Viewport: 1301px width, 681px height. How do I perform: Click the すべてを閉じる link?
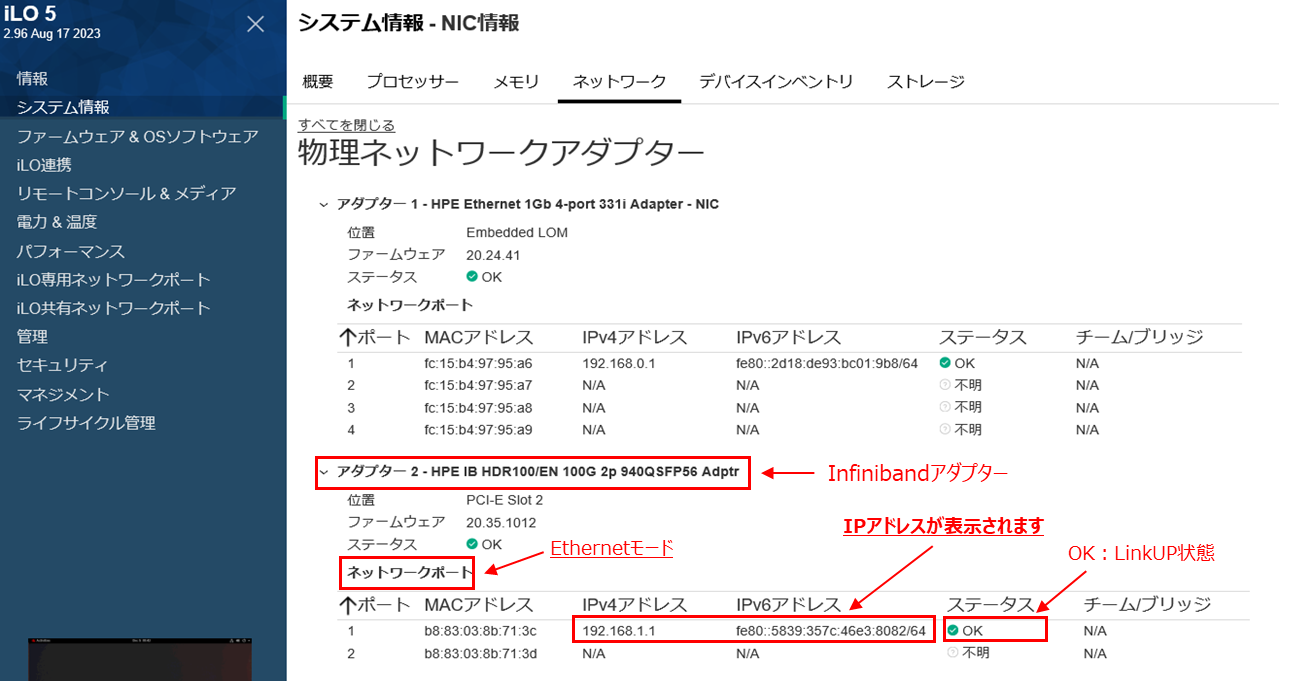[x=346, y=125]
